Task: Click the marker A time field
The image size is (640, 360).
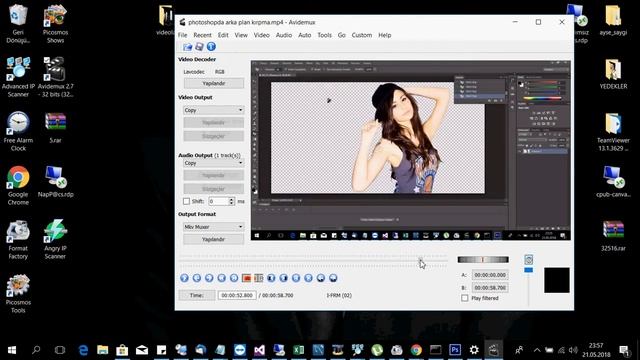Action: pyautogui.click(x=490, y=275)
